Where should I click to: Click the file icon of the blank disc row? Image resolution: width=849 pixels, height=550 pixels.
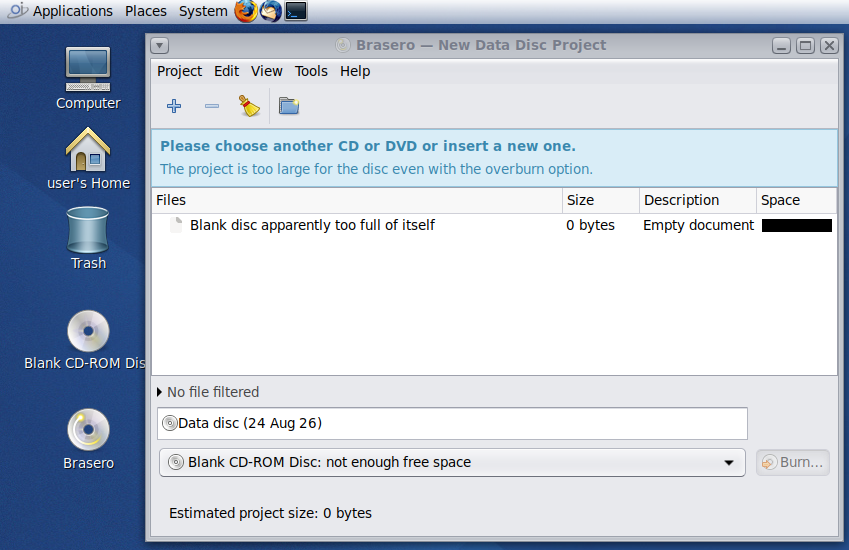click(176, 225)
